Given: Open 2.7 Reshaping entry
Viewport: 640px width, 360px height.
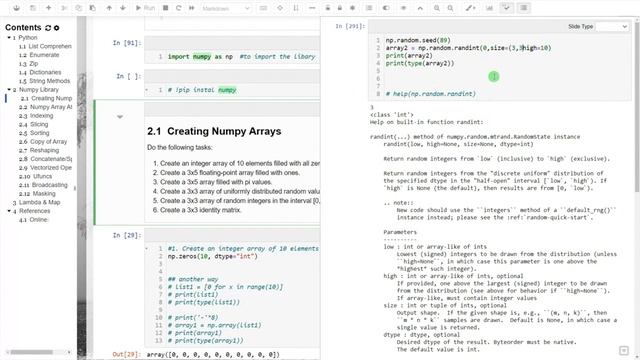Looking at the screenshot, I should (x=39, y=150).
